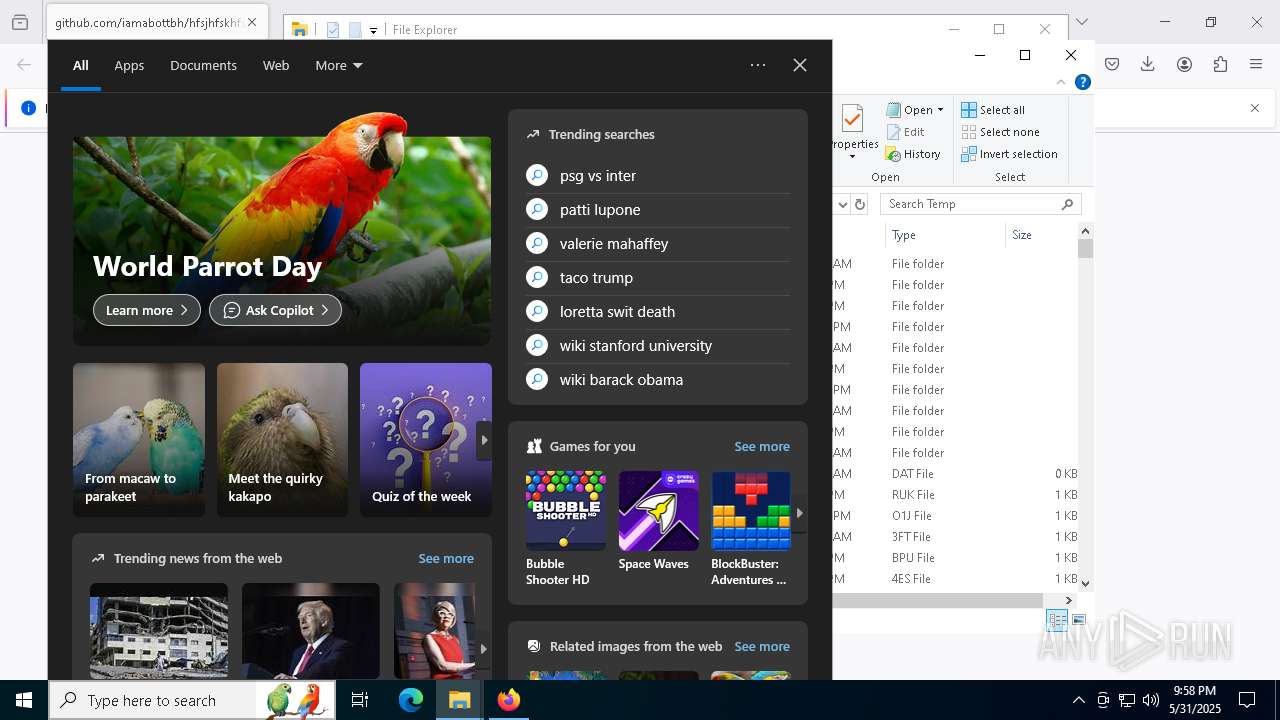The width and height of the screenshot is (1280, 720).
Task: Open Firefox application menu hamburger
Action: tap(1256, 64)
